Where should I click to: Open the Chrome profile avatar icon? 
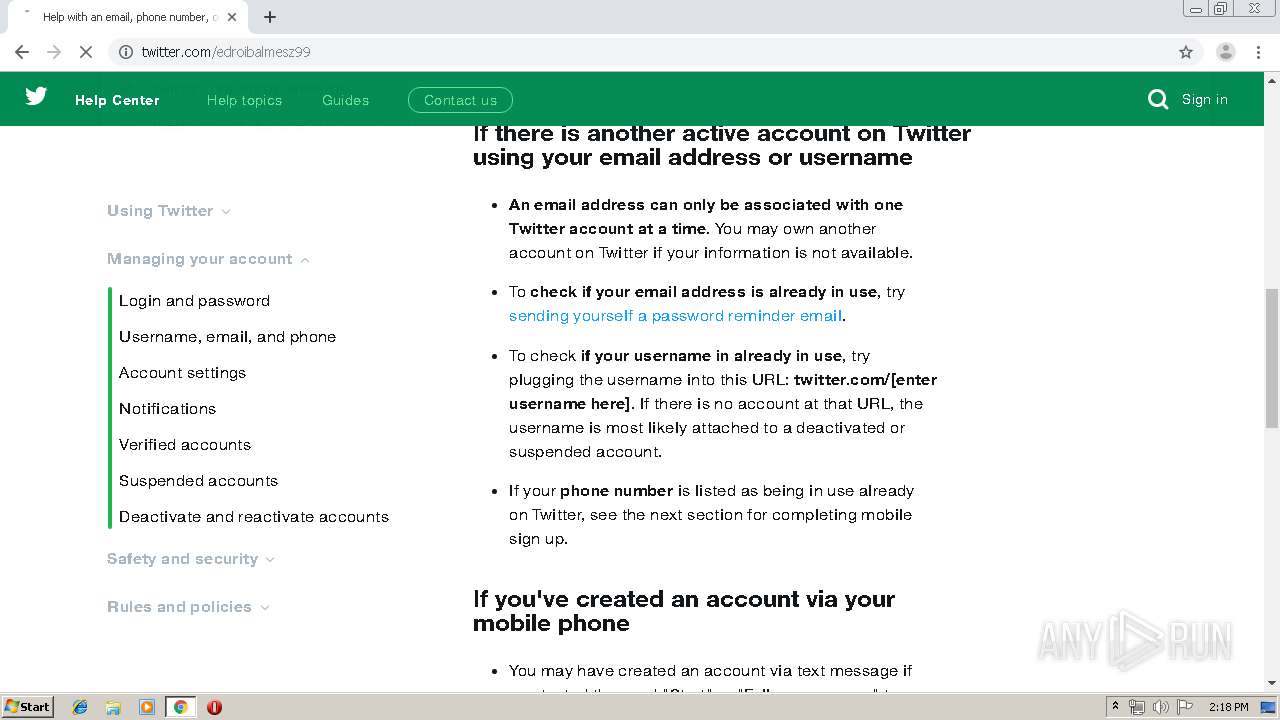1225,52
